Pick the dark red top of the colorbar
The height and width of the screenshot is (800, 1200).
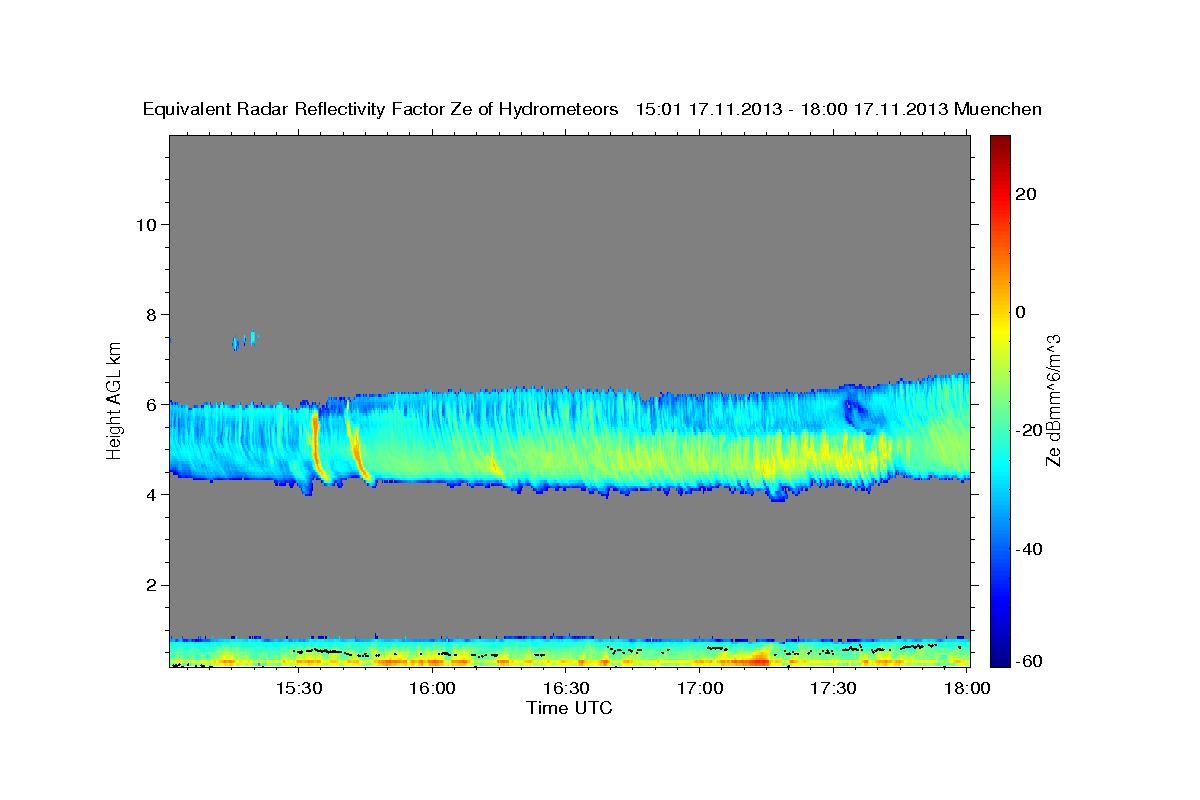(x=999, y=143)
